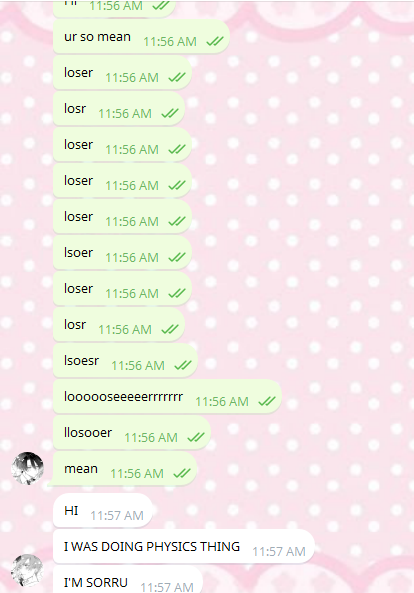Viewport: 414px width, 593px height.
Task: Click the 'loooooseeeeerrrrrrr' message bubble
Action: tap(167, 397)
